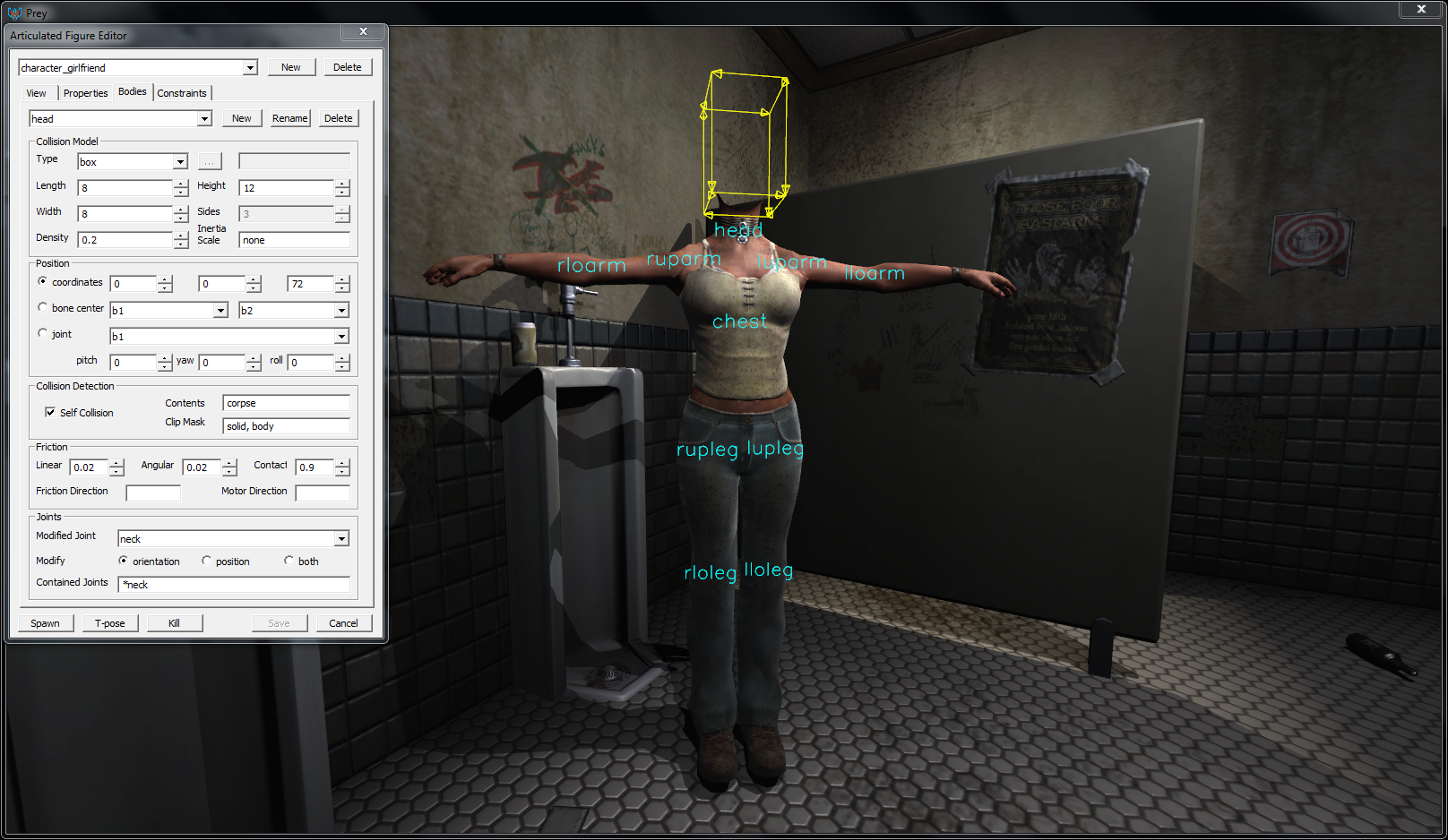Click the Angular friction stepper arrows
The height and width of the screenshot is (840, 1448).
[x=229, y=467]
